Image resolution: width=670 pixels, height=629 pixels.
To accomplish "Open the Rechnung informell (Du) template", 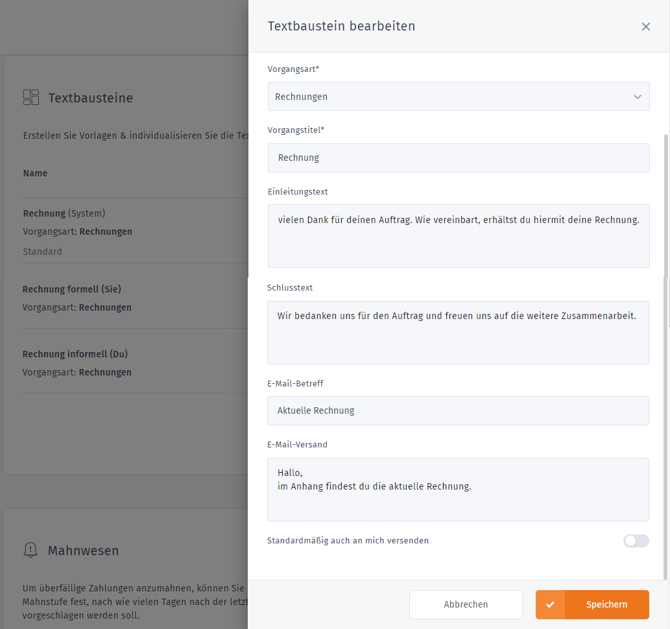I will click(75, 354).
